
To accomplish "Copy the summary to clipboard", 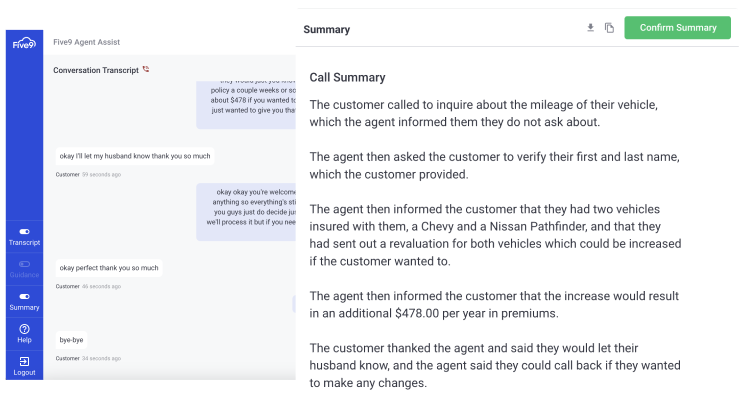I will click(609, 28).
